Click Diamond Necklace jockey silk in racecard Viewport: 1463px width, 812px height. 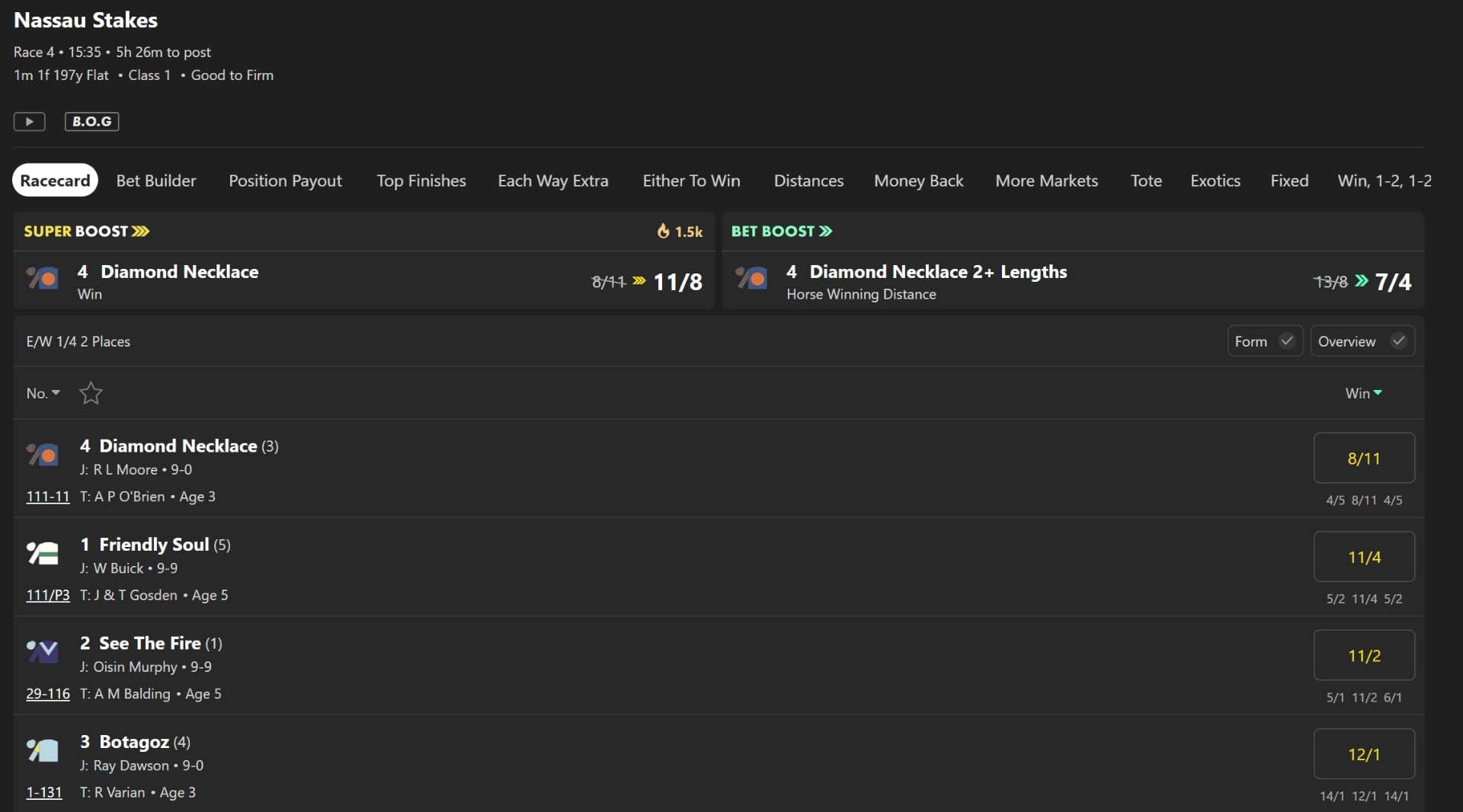tap(43, 455)
